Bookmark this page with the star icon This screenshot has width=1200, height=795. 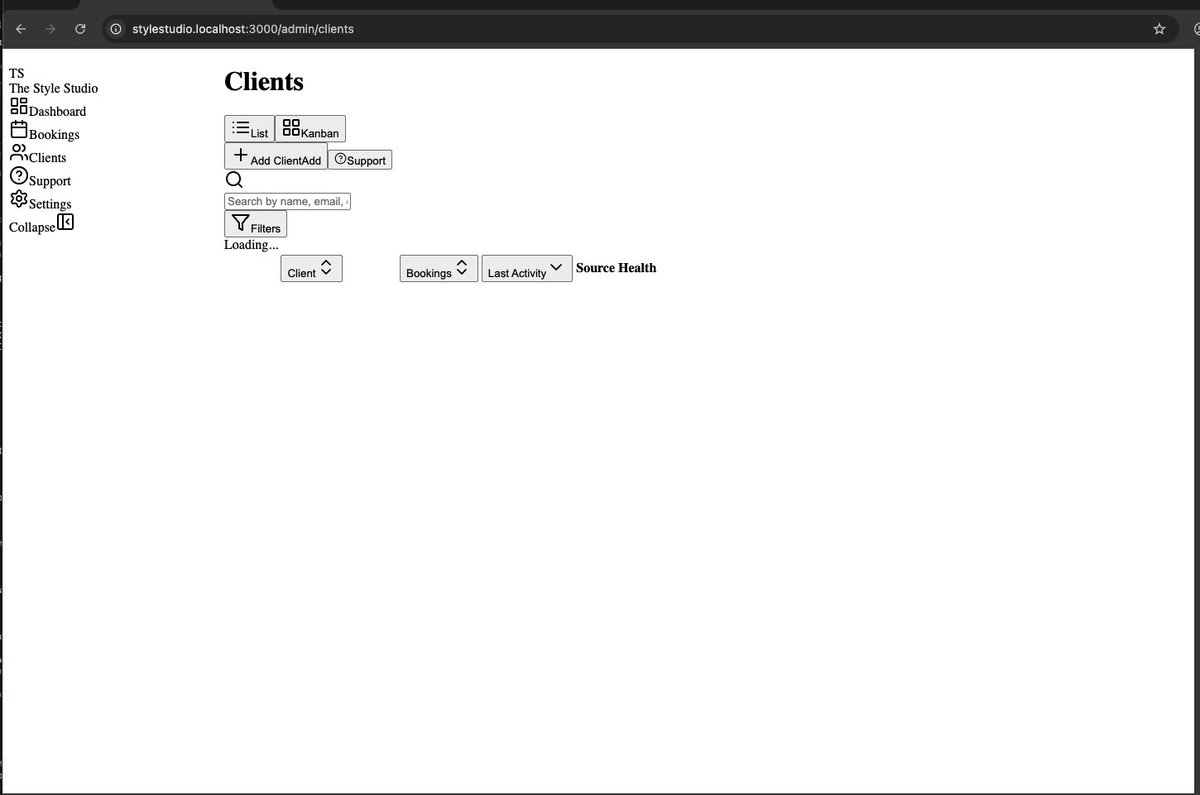tap(1159, 29)
